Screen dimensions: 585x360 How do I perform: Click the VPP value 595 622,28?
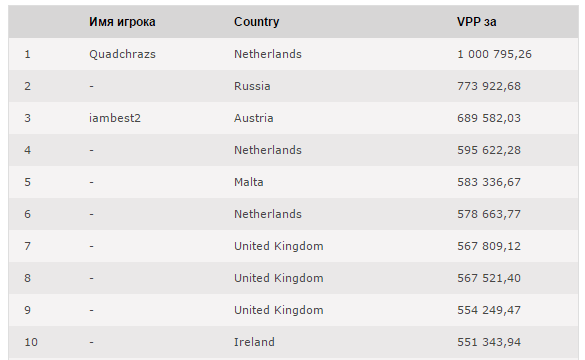tap(489, 150)
